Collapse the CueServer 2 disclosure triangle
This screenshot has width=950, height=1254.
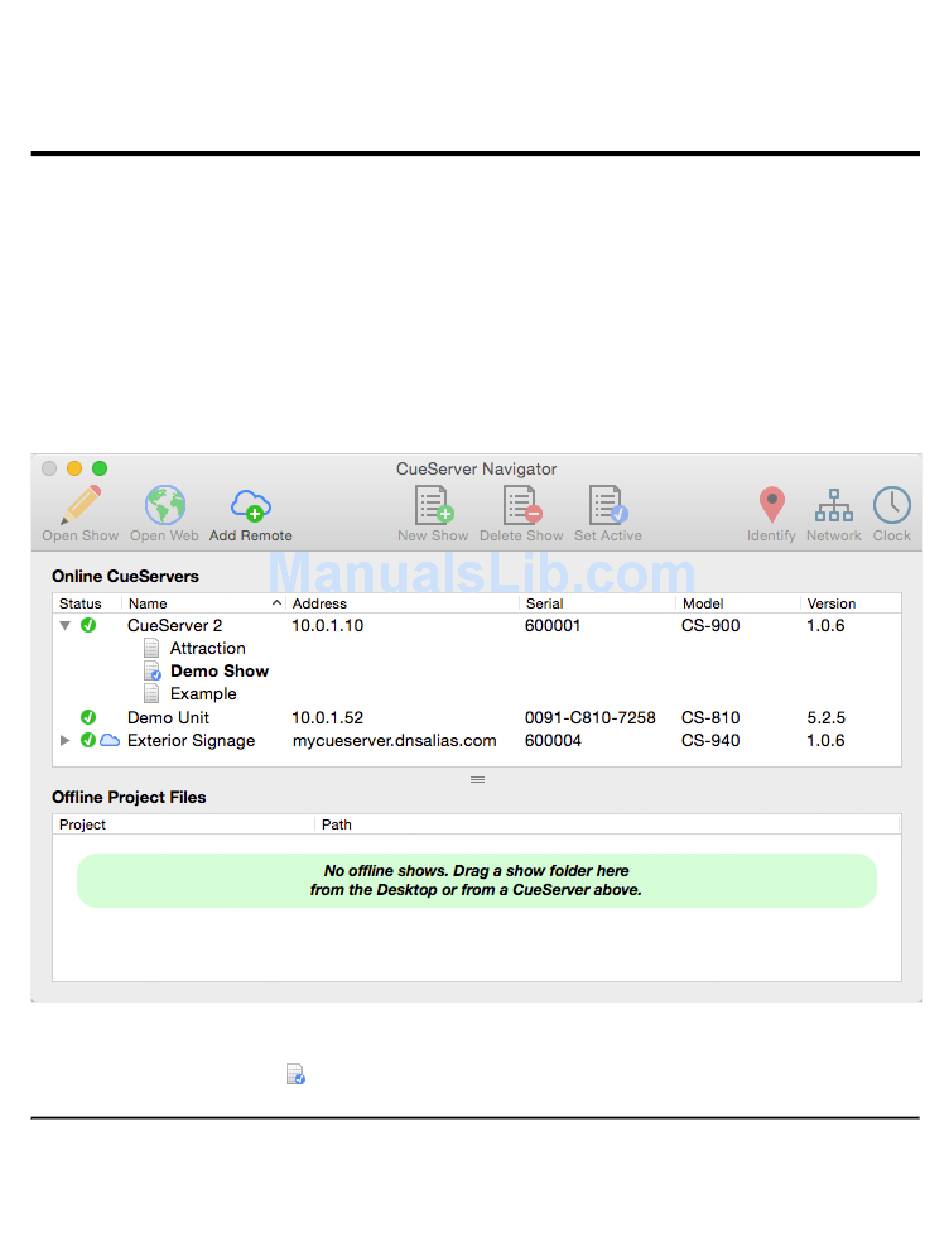(x=65, y=626)
